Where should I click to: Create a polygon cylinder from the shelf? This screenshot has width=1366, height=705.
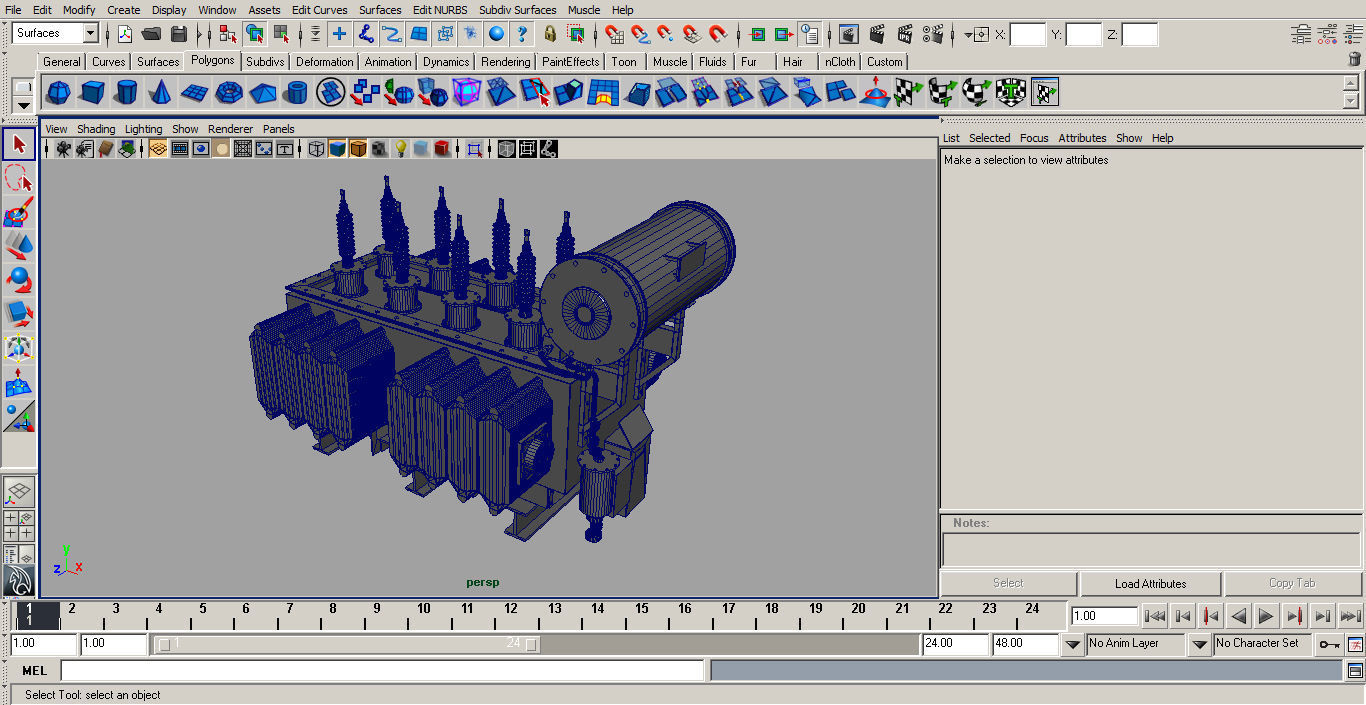click(x=126, y=93)
